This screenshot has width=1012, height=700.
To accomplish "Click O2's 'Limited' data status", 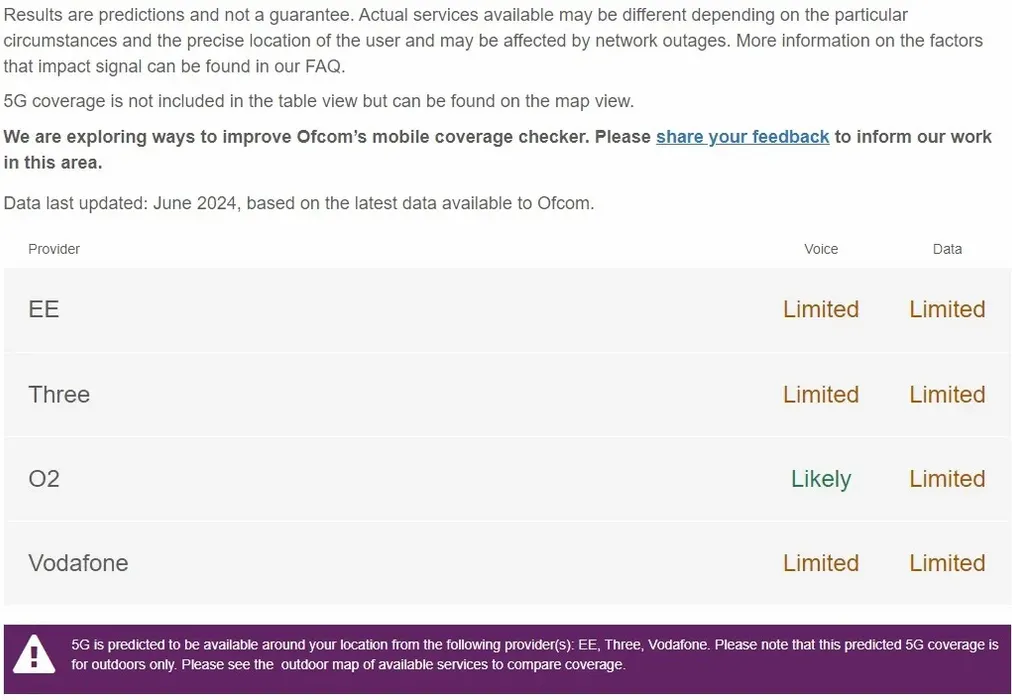I will (x=947, y=479).
